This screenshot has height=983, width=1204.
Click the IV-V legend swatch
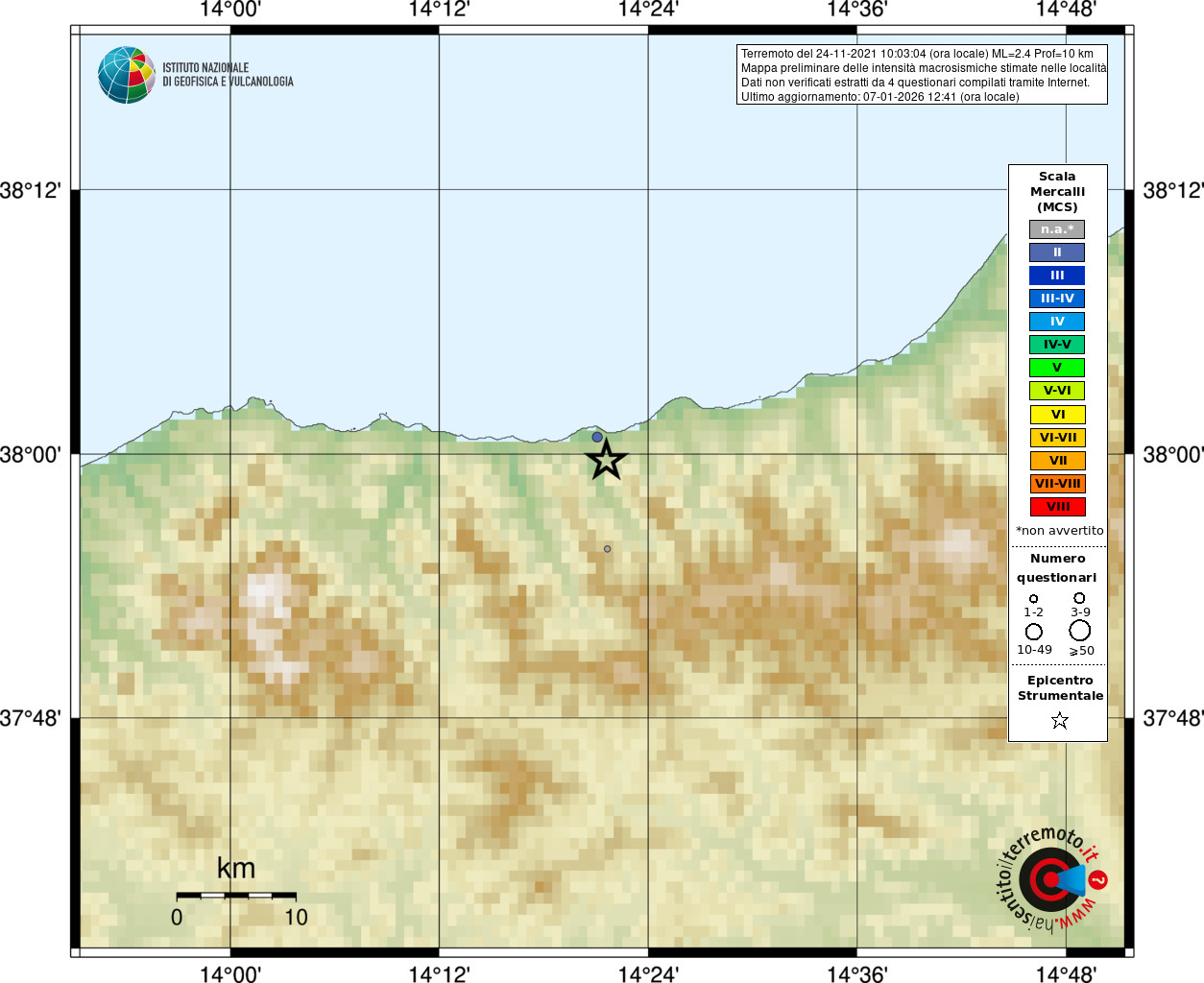coord(1057,345)
